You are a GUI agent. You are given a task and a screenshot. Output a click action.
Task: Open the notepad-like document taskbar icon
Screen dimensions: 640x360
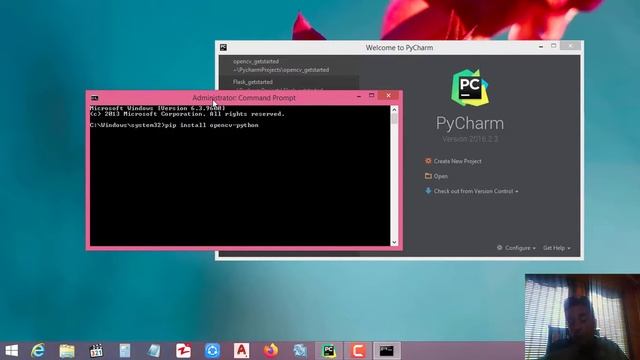tap(125, 351)
